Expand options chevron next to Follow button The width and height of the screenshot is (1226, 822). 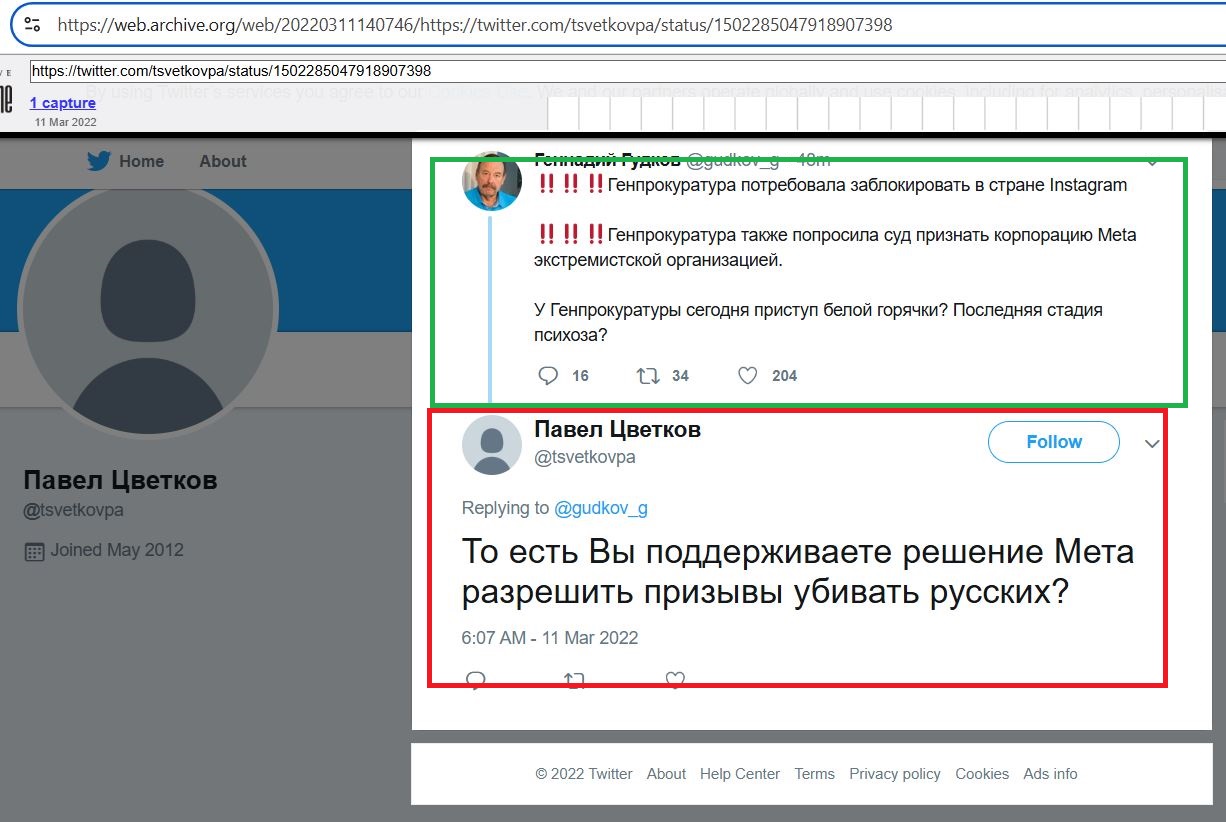[x=1152, y=444]
